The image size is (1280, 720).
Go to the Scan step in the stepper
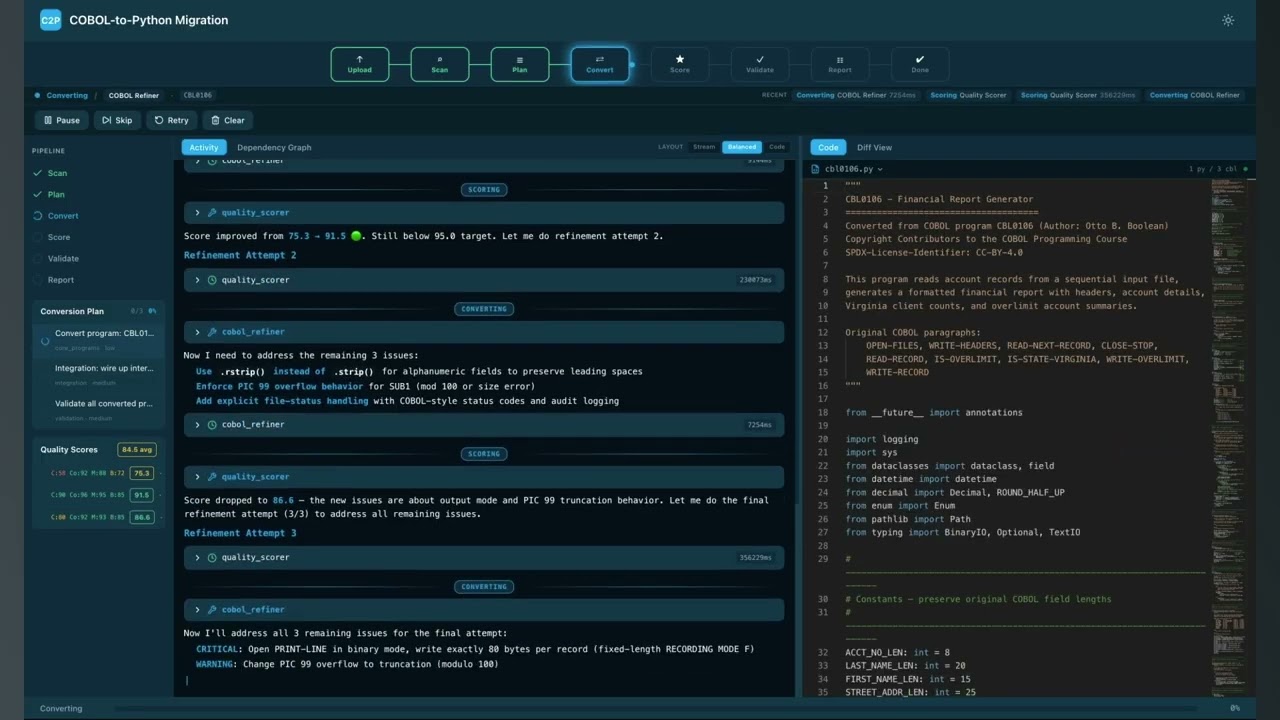click(440, 64)
